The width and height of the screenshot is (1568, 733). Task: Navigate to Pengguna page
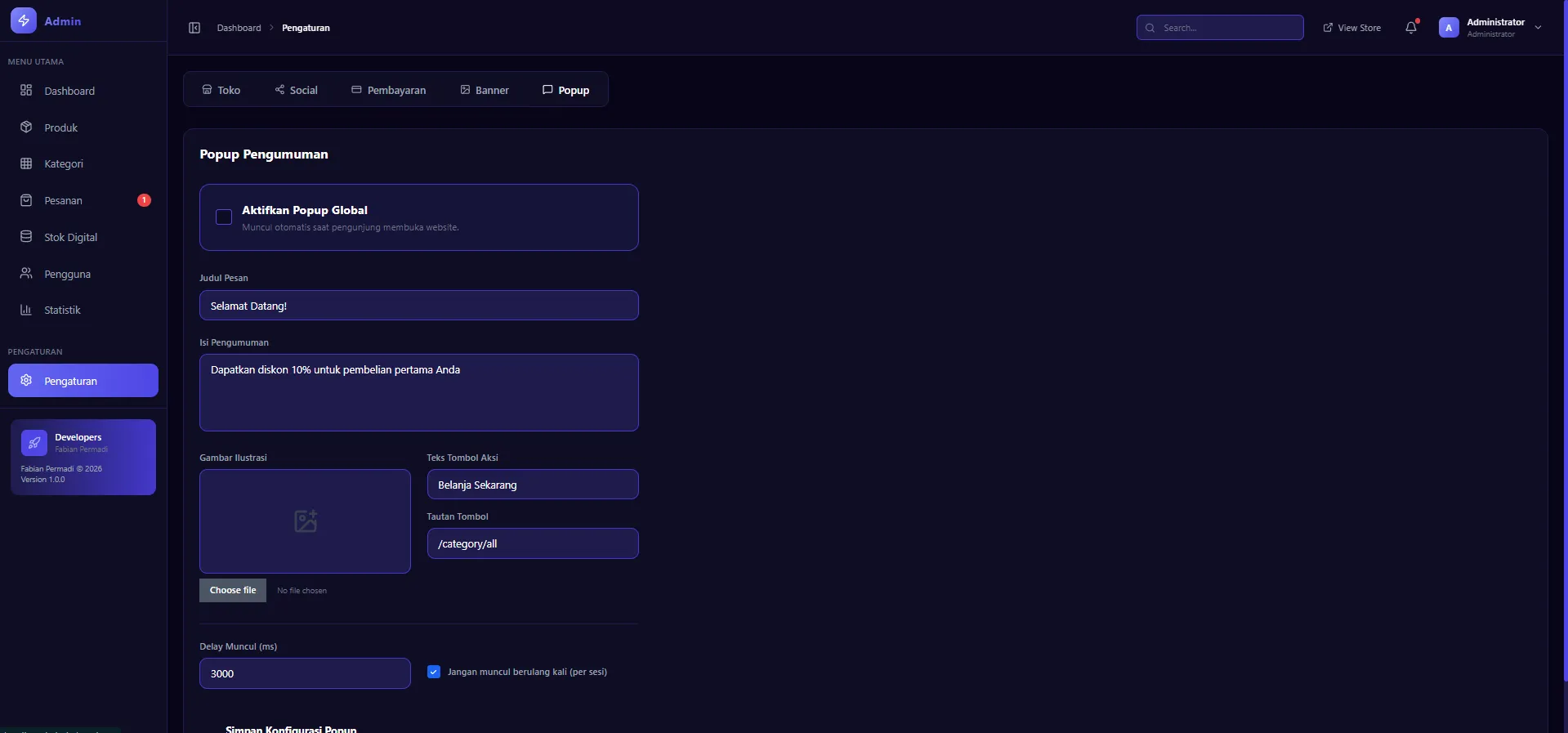click(67, 275)
